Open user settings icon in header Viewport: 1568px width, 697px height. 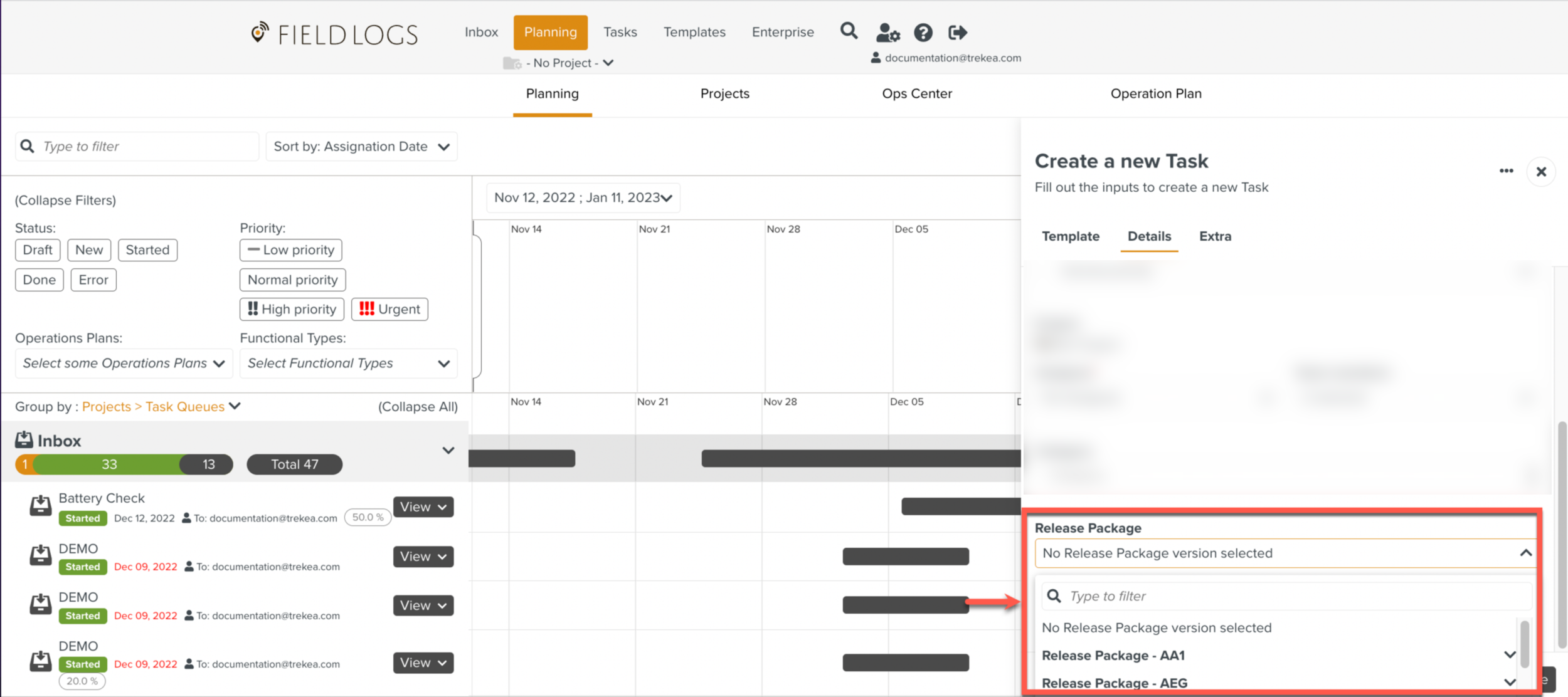click(887, 32)
